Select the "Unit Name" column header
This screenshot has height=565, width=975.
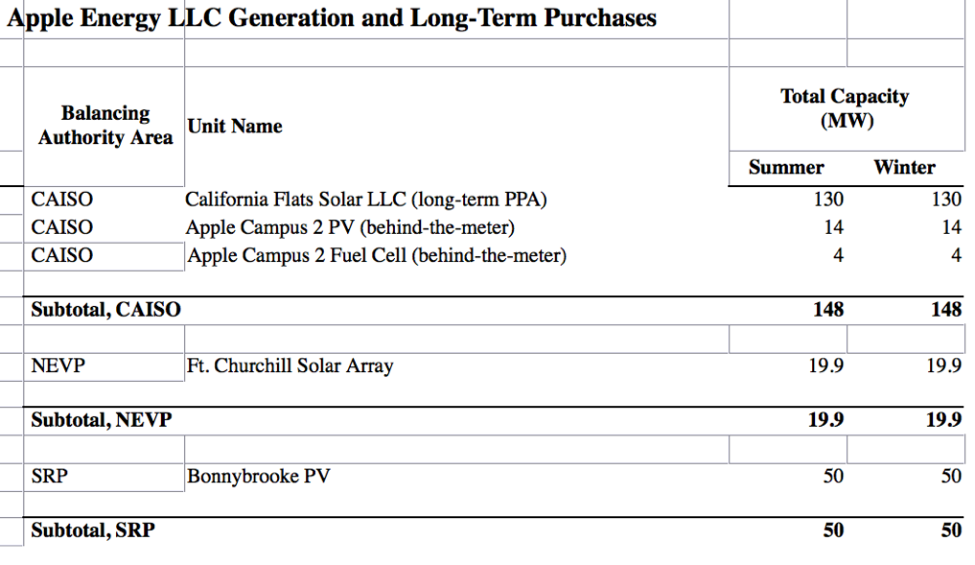[234, 126]
